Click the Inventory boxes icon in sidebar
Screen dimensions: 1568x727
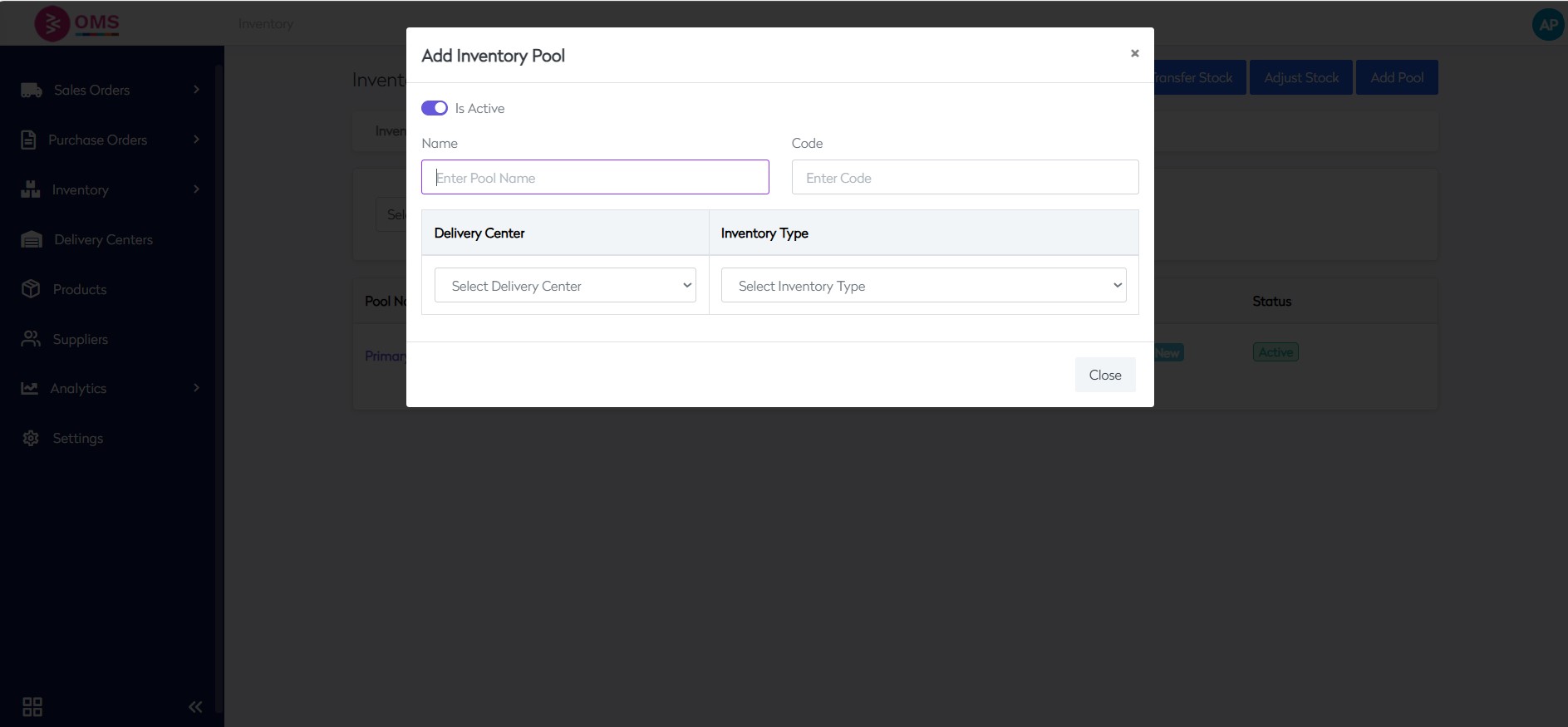coord(31,189)
